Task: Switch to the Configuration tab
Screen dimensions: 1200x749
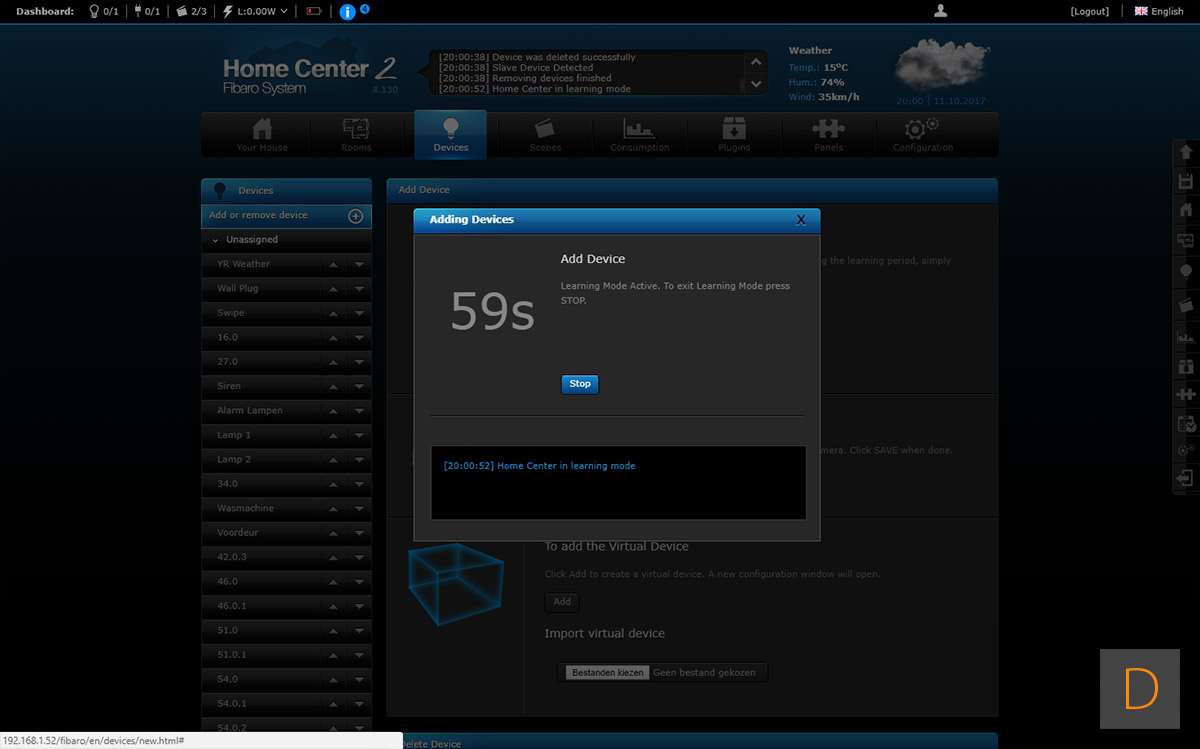Action: pos(922,135)
